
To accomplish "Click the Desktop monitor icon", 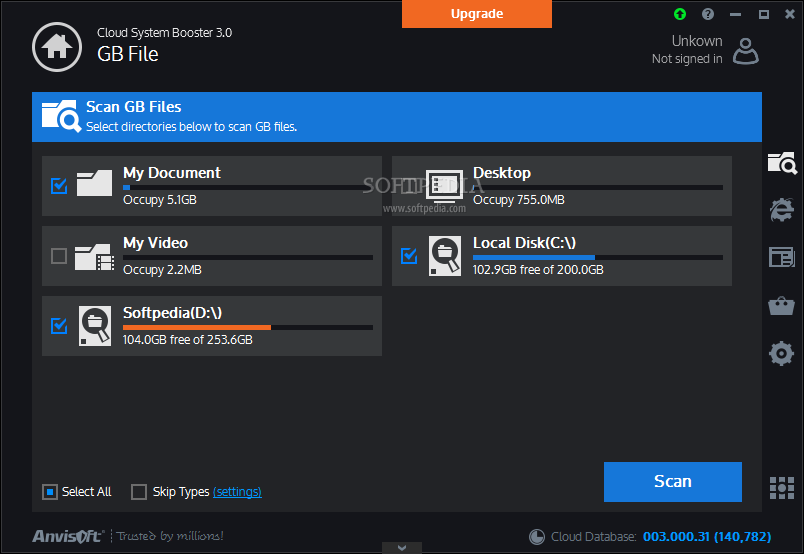I will (x=445, y=185).
